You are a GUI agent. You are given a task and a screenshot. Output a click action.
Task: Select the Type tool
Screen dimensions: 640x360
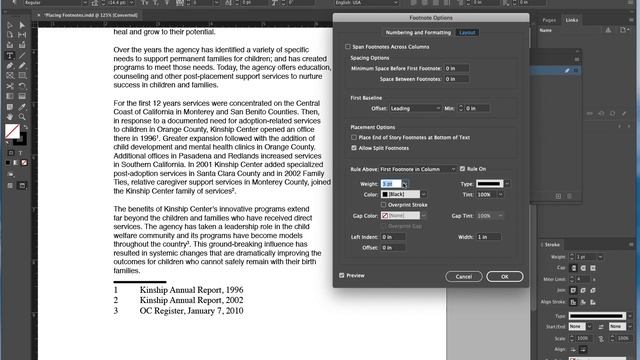10,56
